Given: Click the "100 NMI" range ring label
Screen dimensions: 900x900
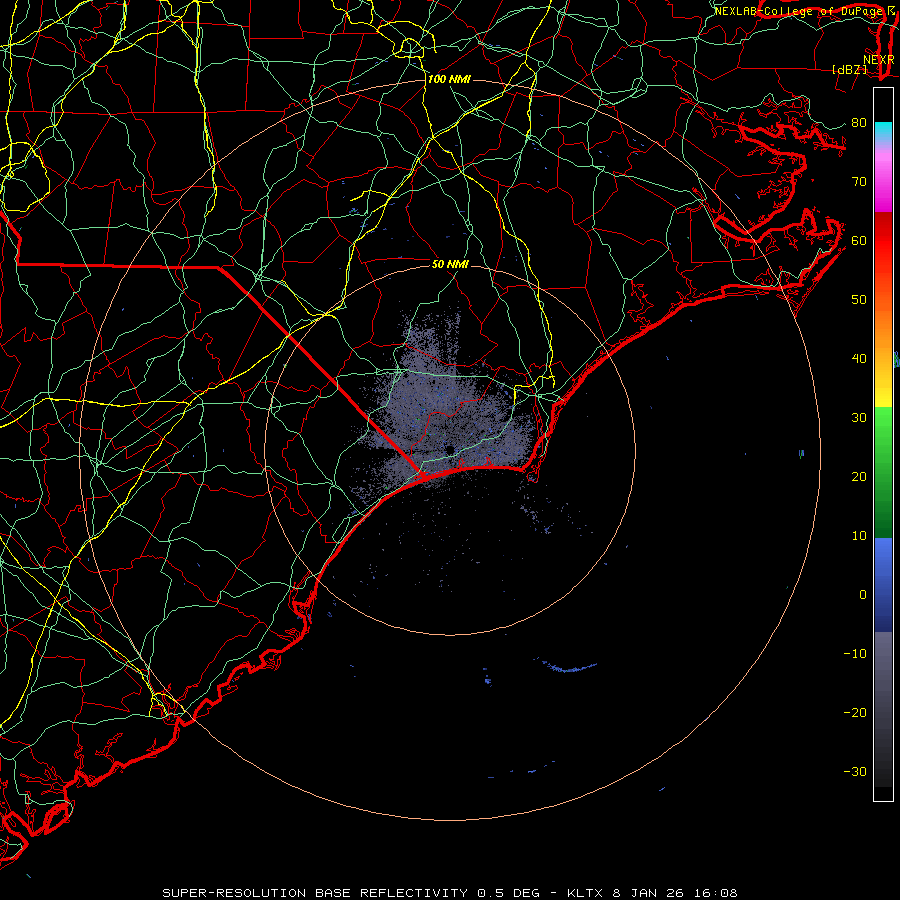Looking at the screenshot, I should tap(449, 79).
